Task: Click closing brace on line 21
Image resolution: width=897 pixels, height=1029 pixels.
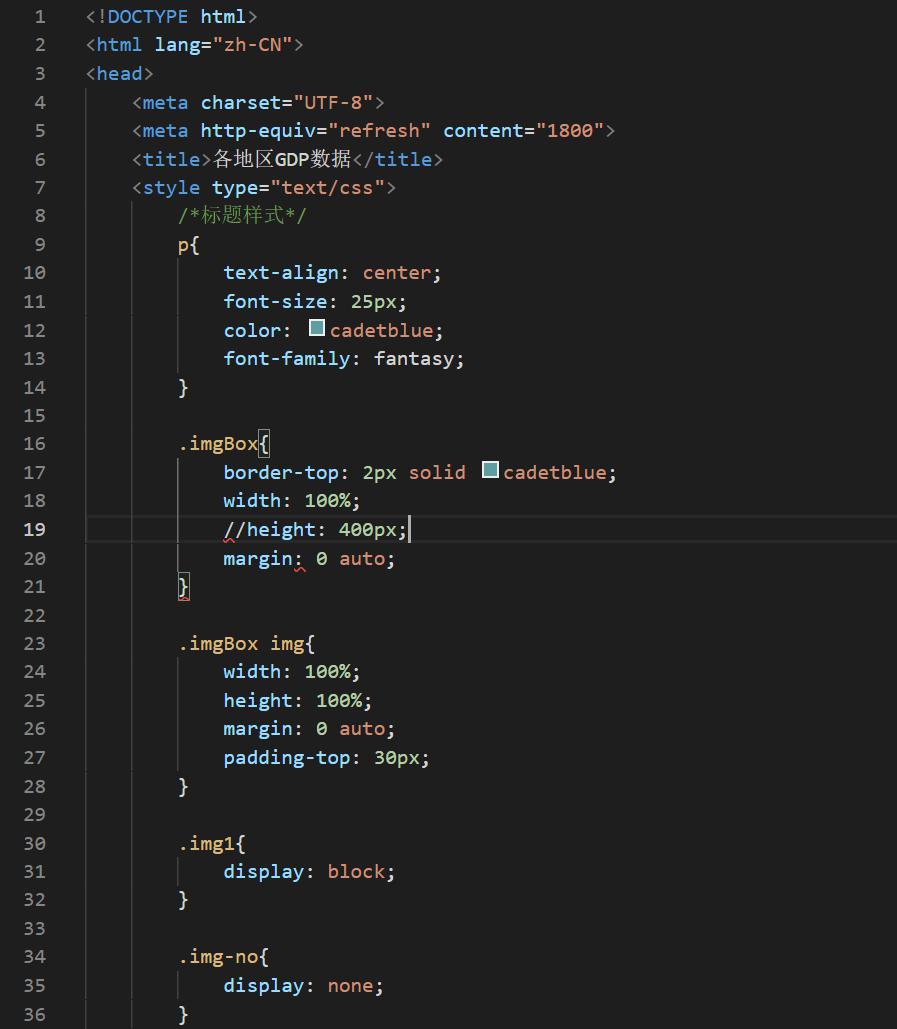Action: pos(184,587)
